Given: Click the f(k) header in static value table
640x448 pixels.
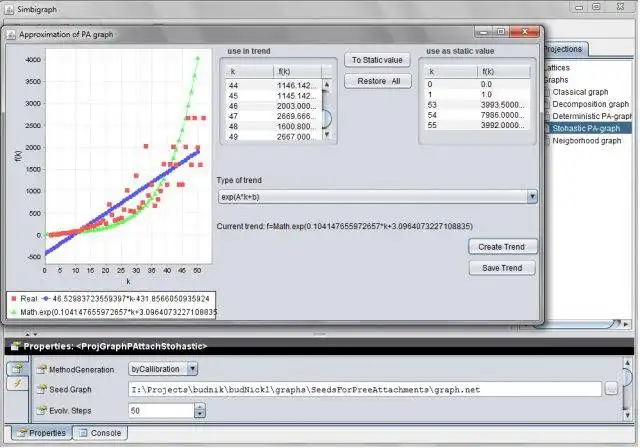Looking at the screenshot, I should 503,71.
